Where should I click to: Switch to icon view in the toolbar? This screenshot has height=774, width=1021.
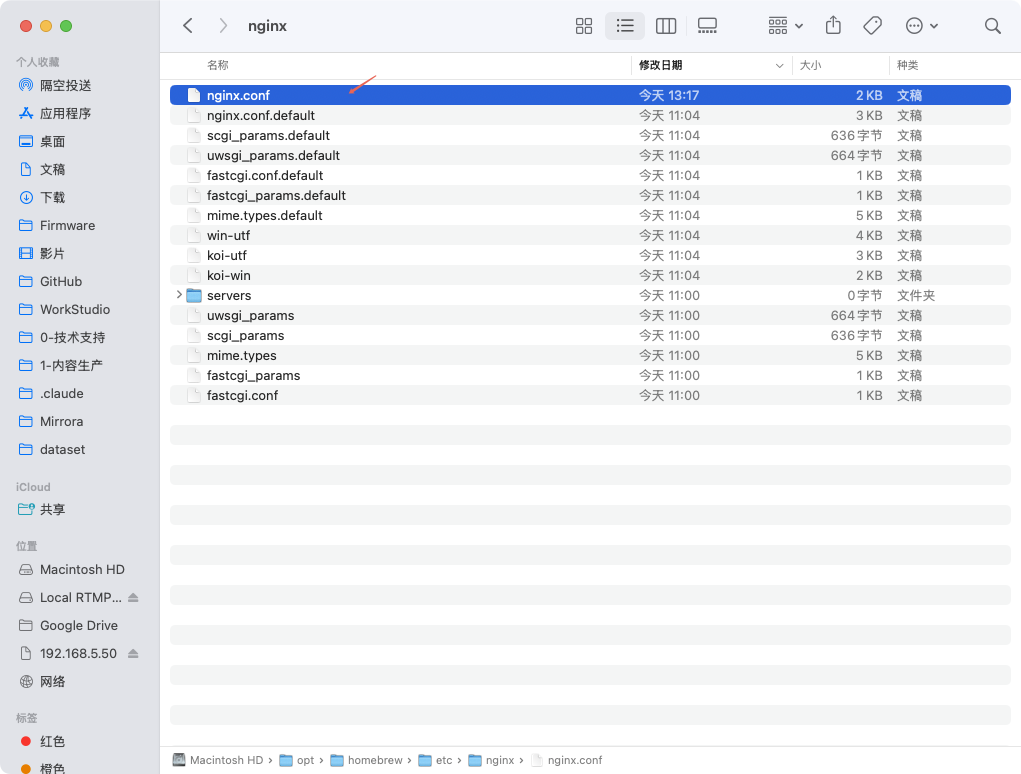[x=584, y=26]
